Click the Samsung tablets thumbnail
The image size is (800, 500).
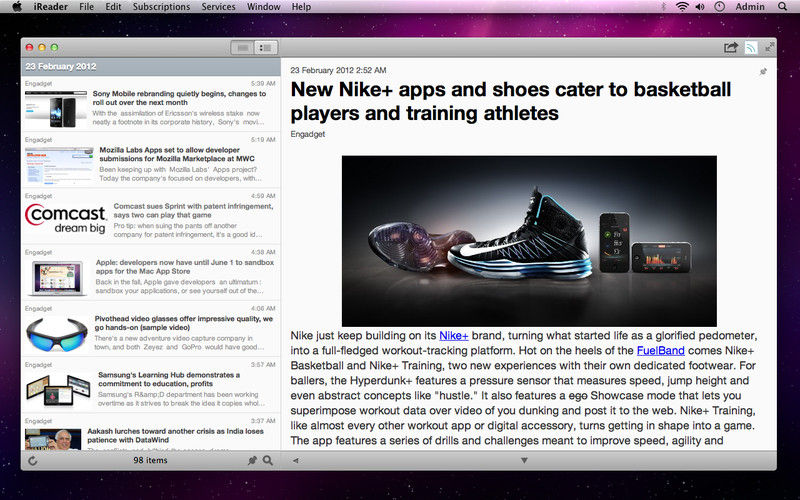pos(58,391)
